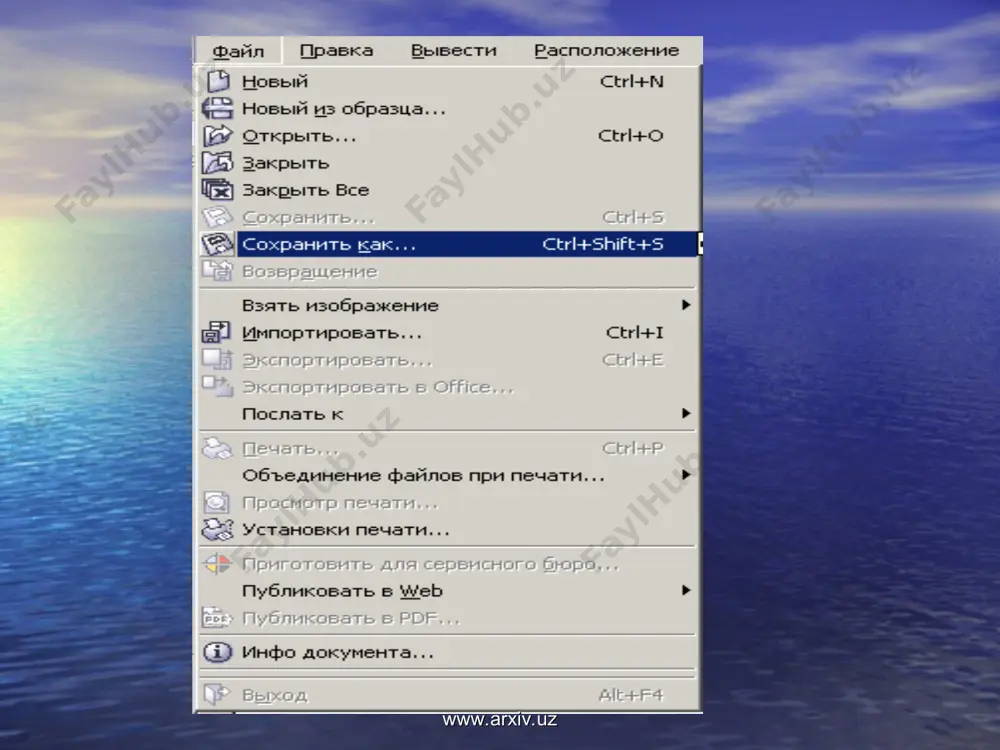Click the disabled Печать... label
This screenshot has width=1000, height=750.
coord(290,449)
